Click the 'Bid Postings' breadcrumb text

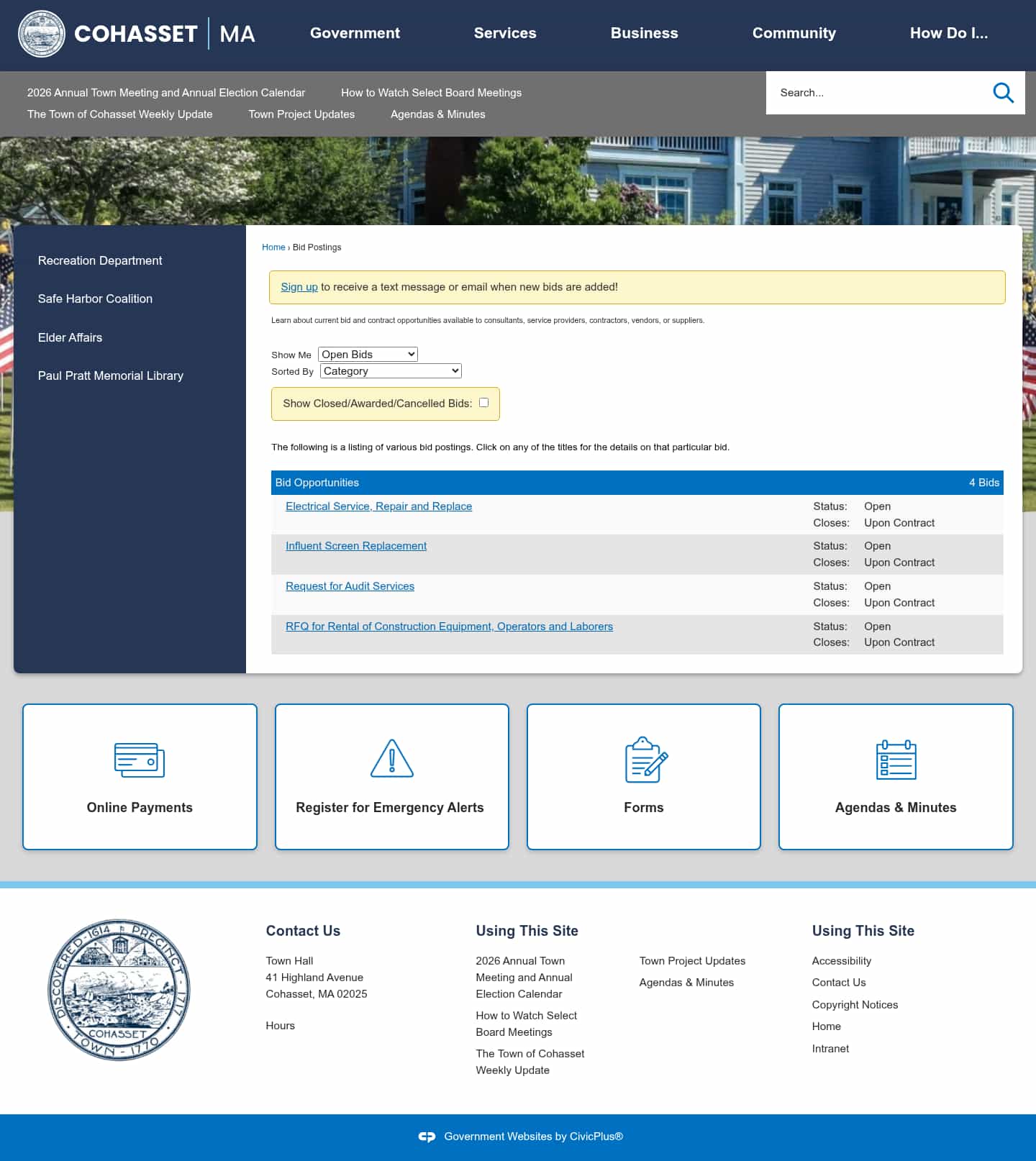pyautogui.click(x=317, y=247)
